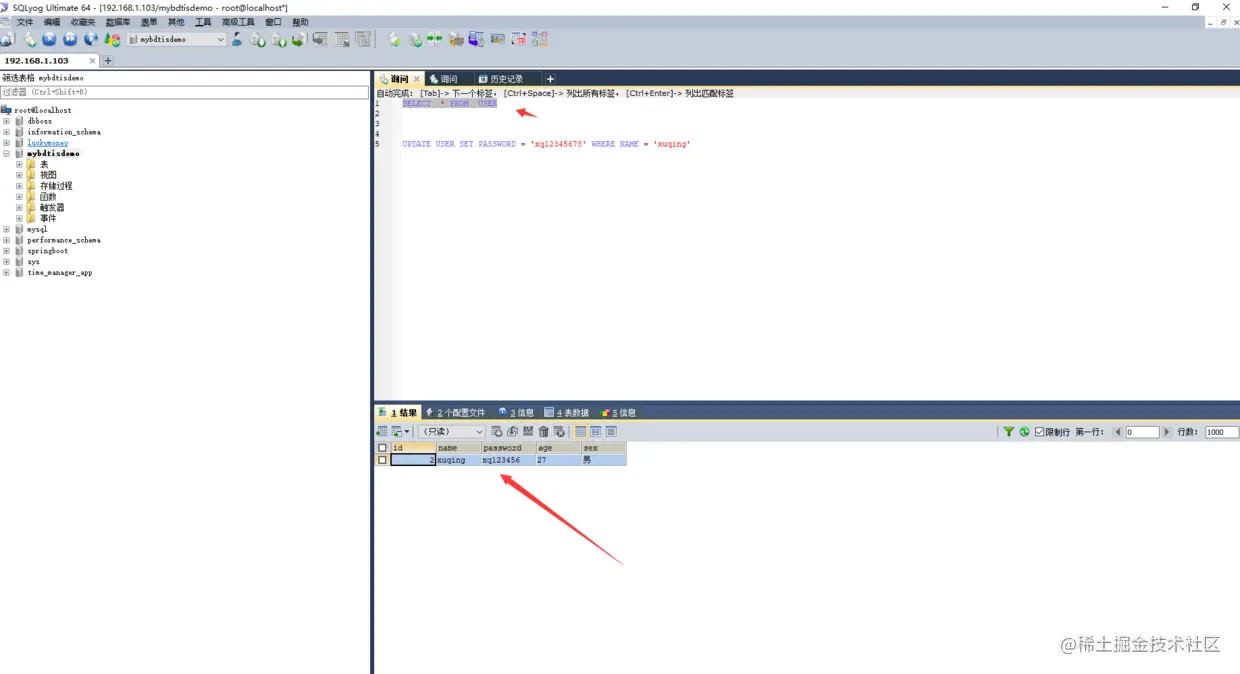This screenshot has width=1240, height=674.
Task: Select the performance_schema database
Action: (x=64, y=240)
